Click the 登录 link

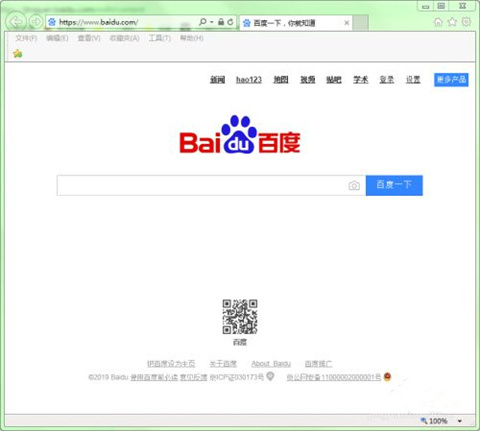387,80
